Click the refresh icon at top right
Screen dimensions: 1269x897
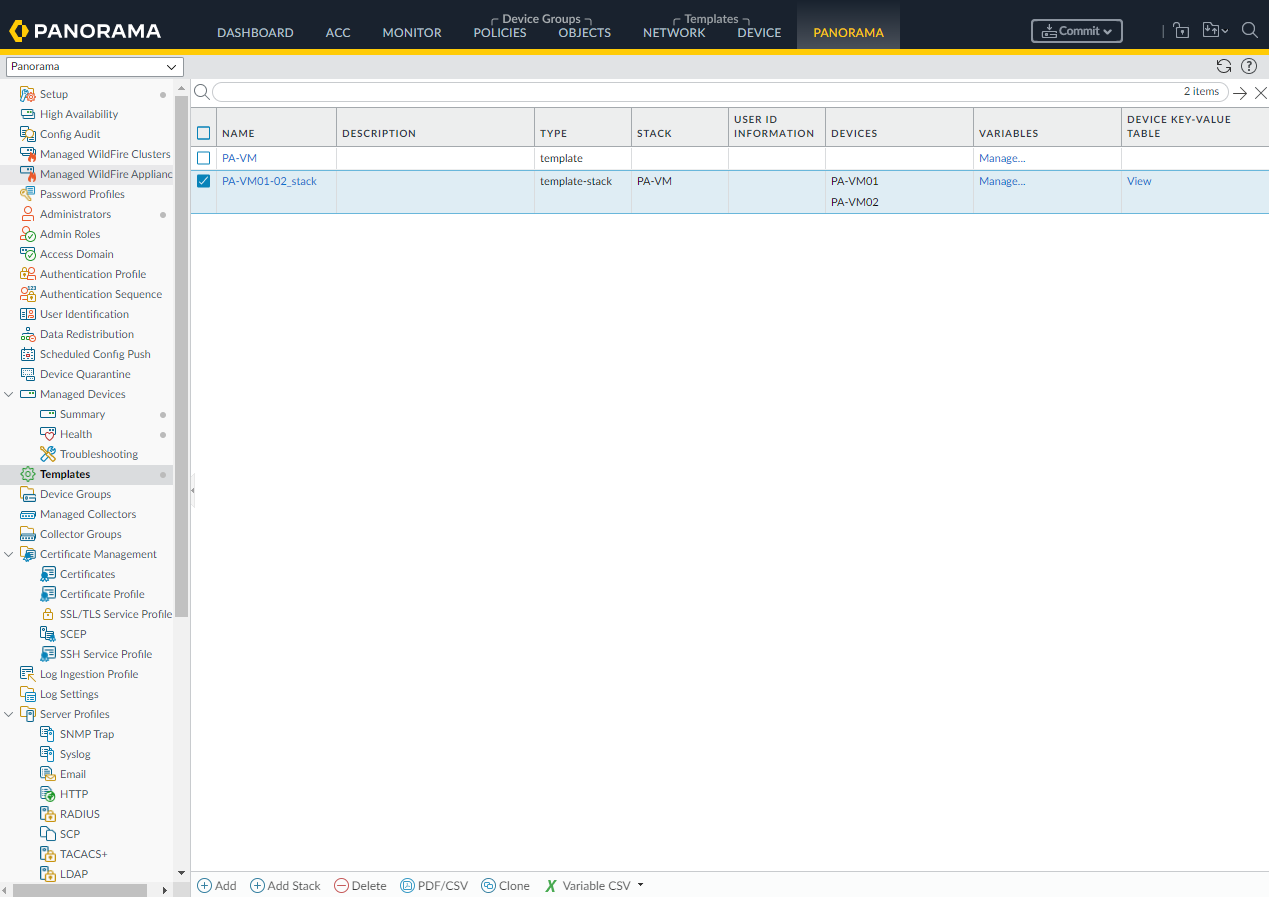point(1224,66)
